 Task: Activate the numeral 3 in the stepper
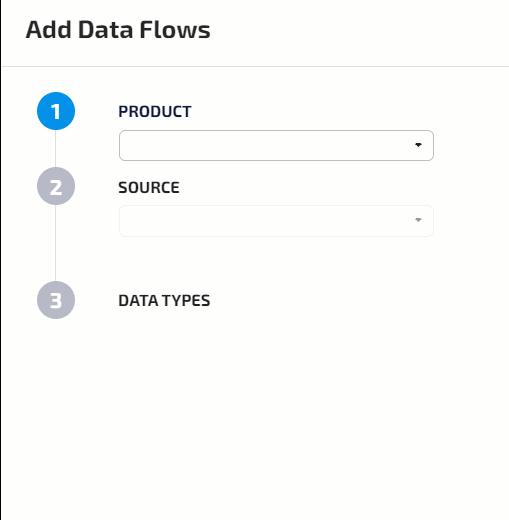point(56,301)
